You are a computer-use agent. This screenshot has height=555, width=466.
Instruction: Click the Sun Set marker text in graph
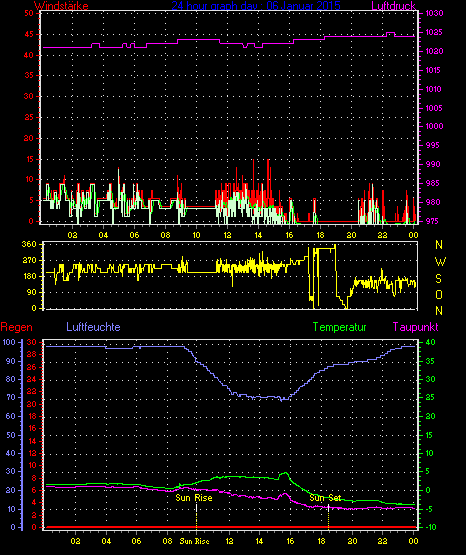pos(325,498)
